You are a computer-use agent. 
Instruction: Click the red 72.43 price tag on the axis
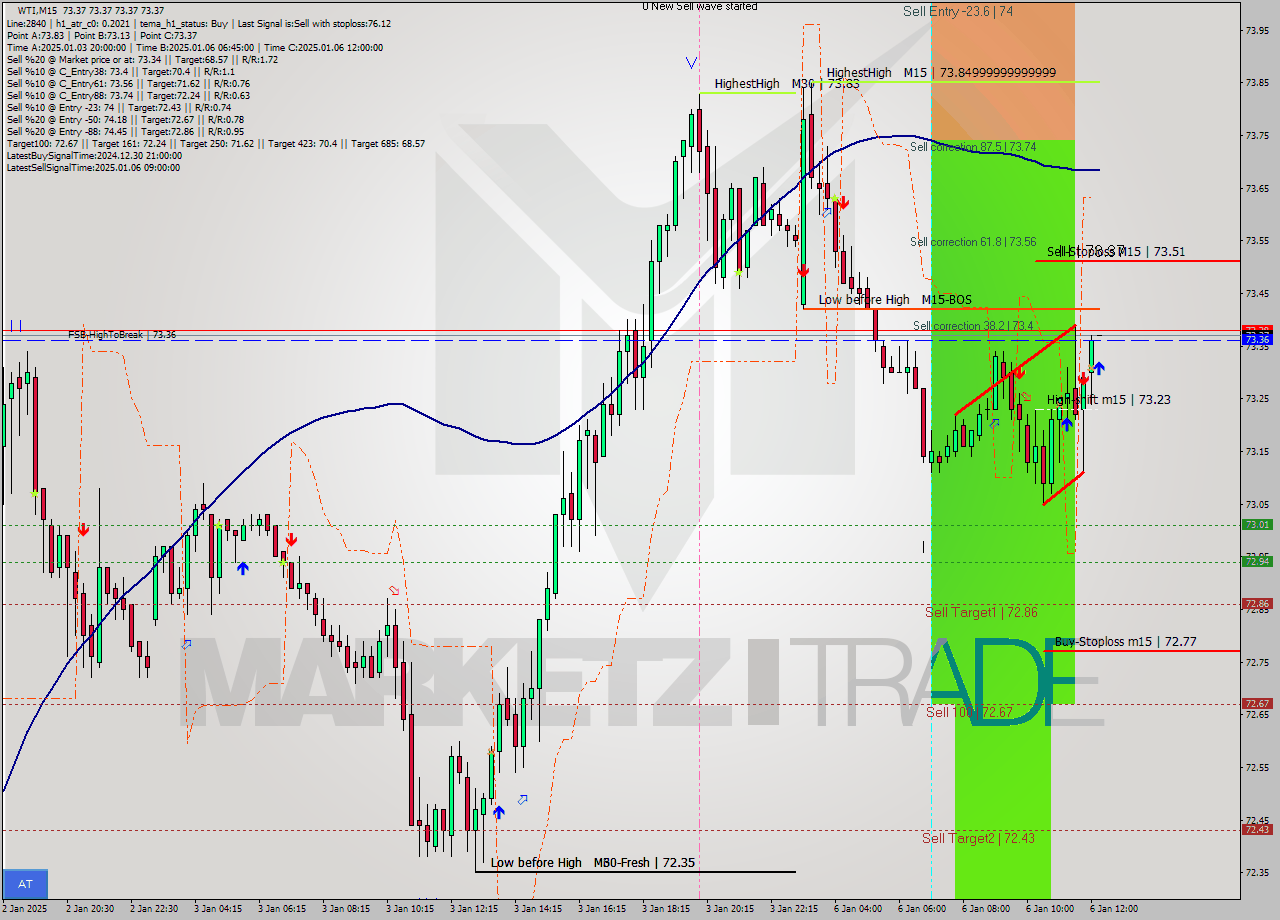[1257, 829]
